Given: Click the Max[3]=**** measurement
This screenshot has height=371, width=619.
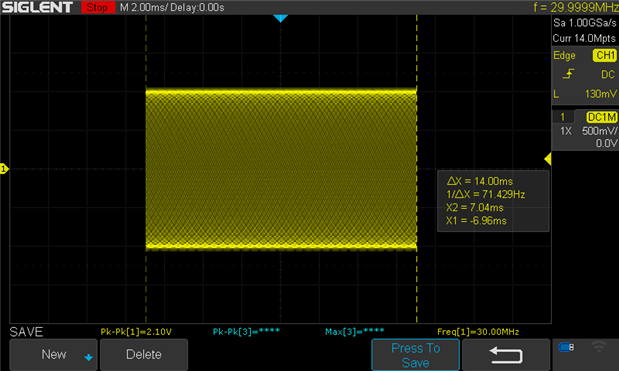Looking at the screenshot, I should [354, 332].
